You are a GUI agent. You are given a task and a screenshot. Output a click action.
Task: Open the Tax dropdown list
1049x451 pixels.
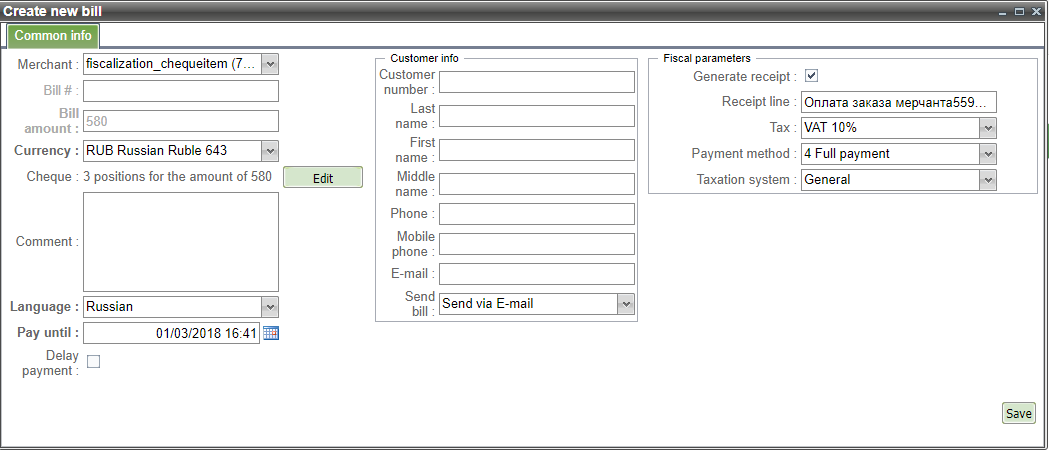click(x=988, y=128)
